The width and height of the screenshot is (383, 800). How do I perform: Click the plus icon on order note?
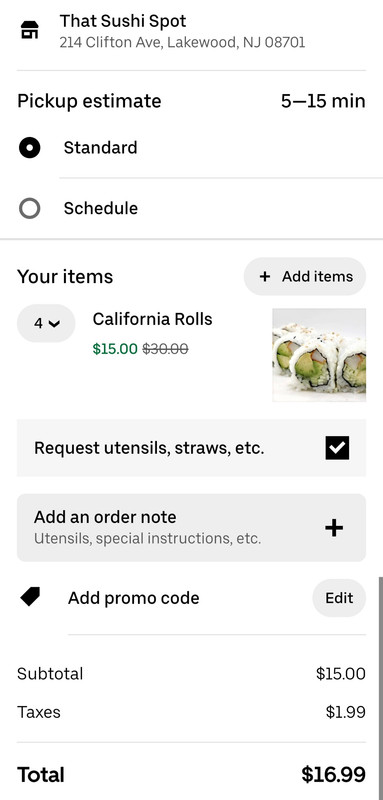point(334,528)
